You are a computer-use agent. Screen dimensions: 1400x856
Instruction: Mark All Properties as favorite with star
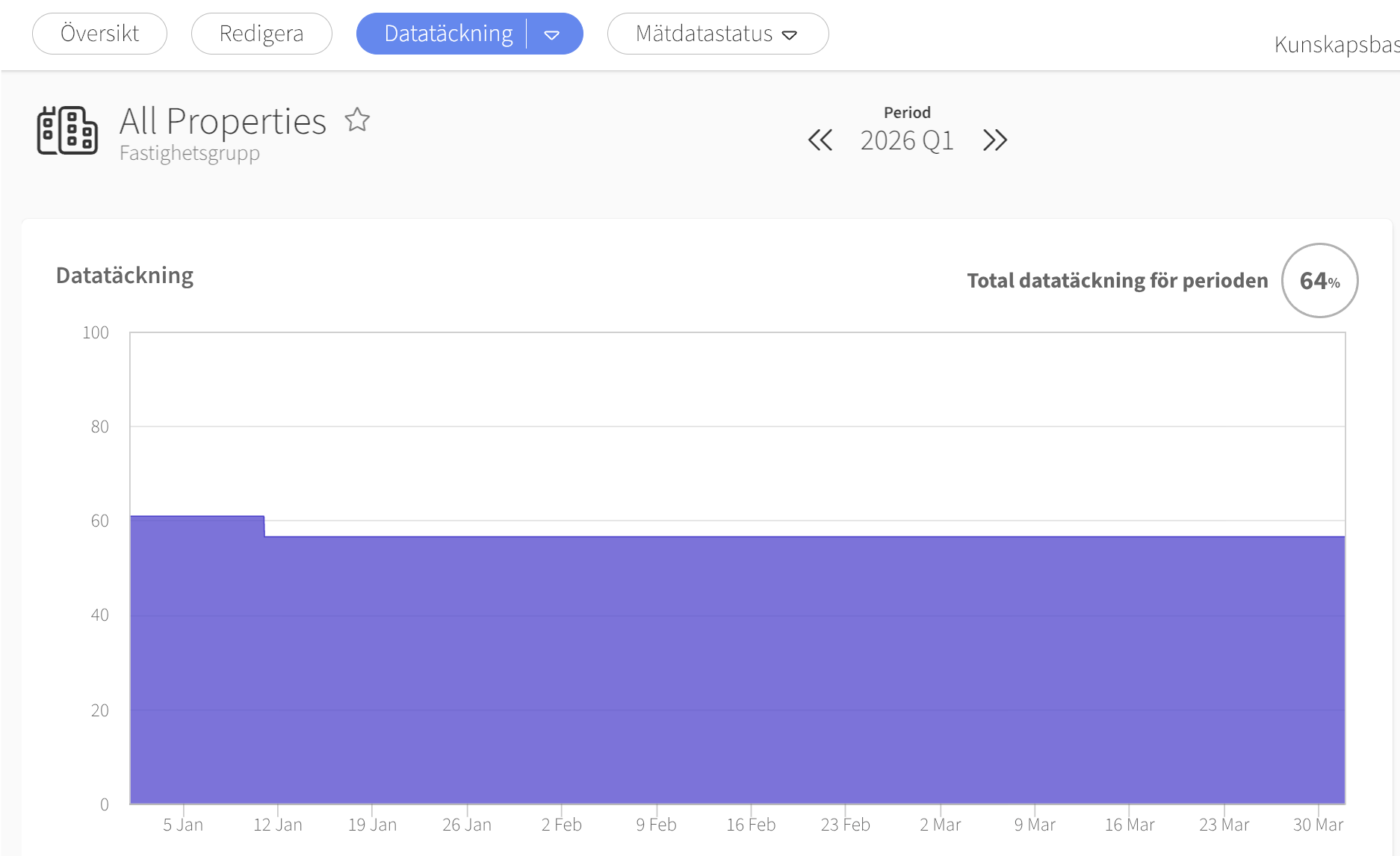click(357, 120)
